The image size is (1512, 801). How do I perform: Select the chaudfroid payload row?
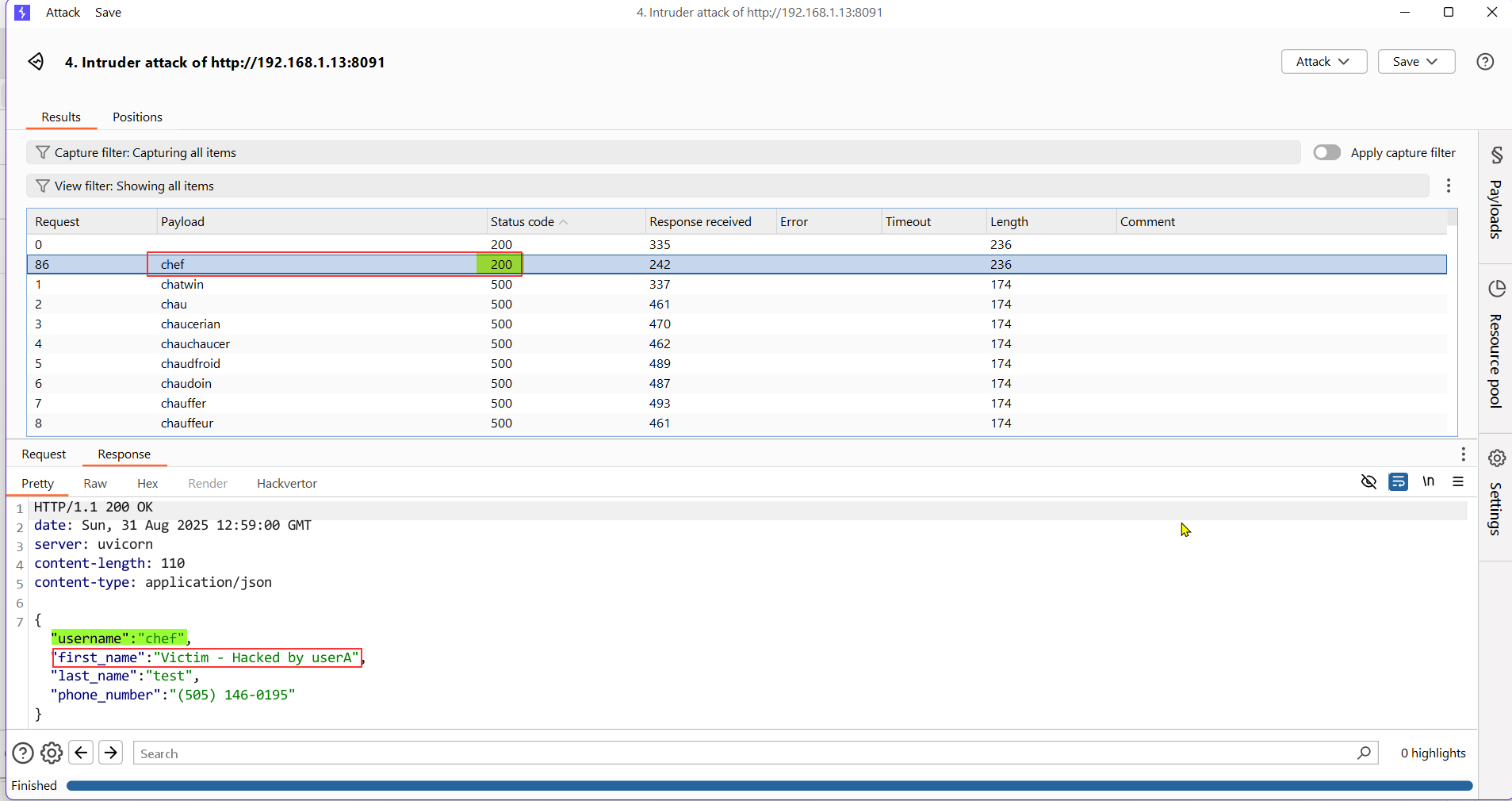[x=737, y=363]
